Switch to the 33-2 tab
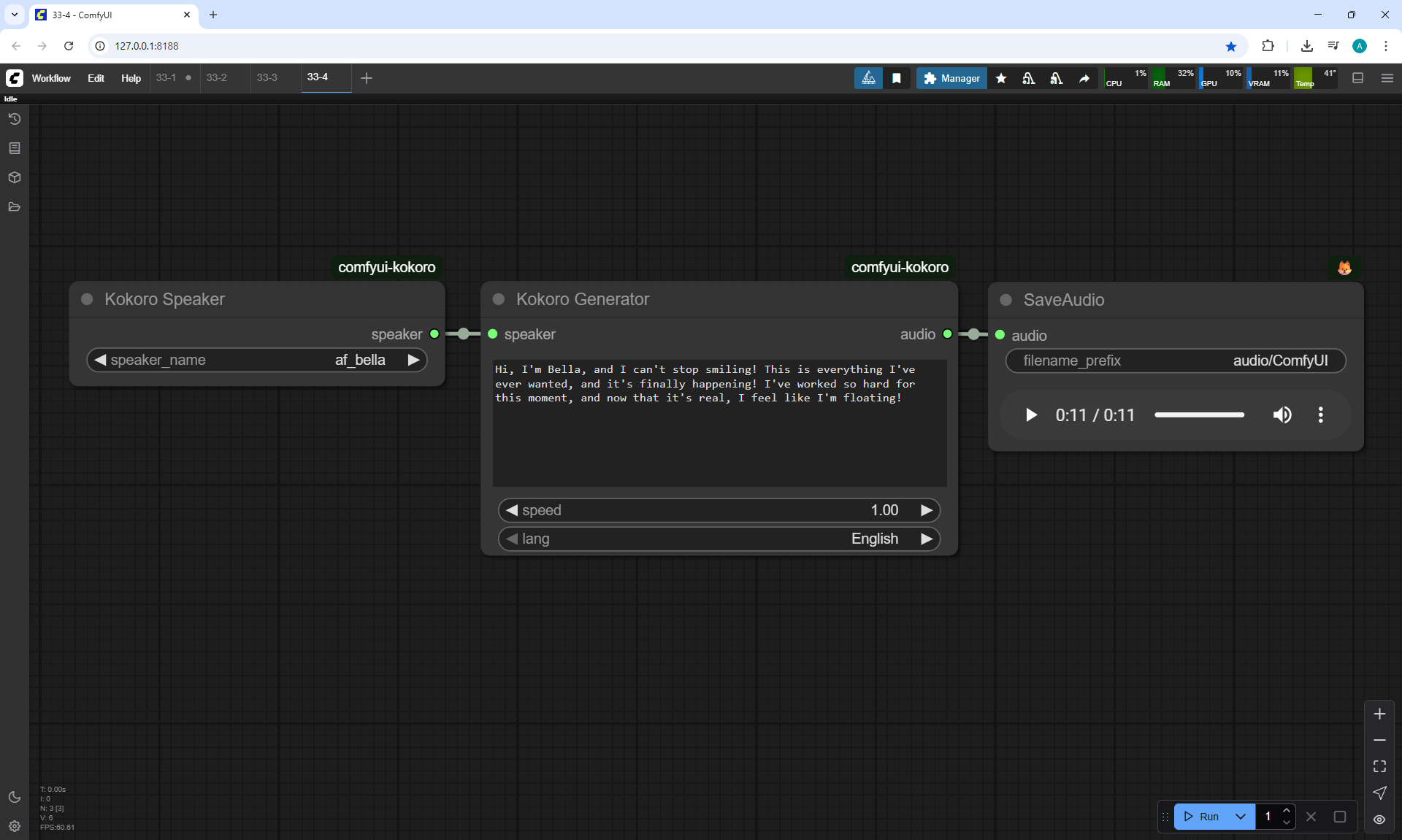 click(x=216, y=77)
